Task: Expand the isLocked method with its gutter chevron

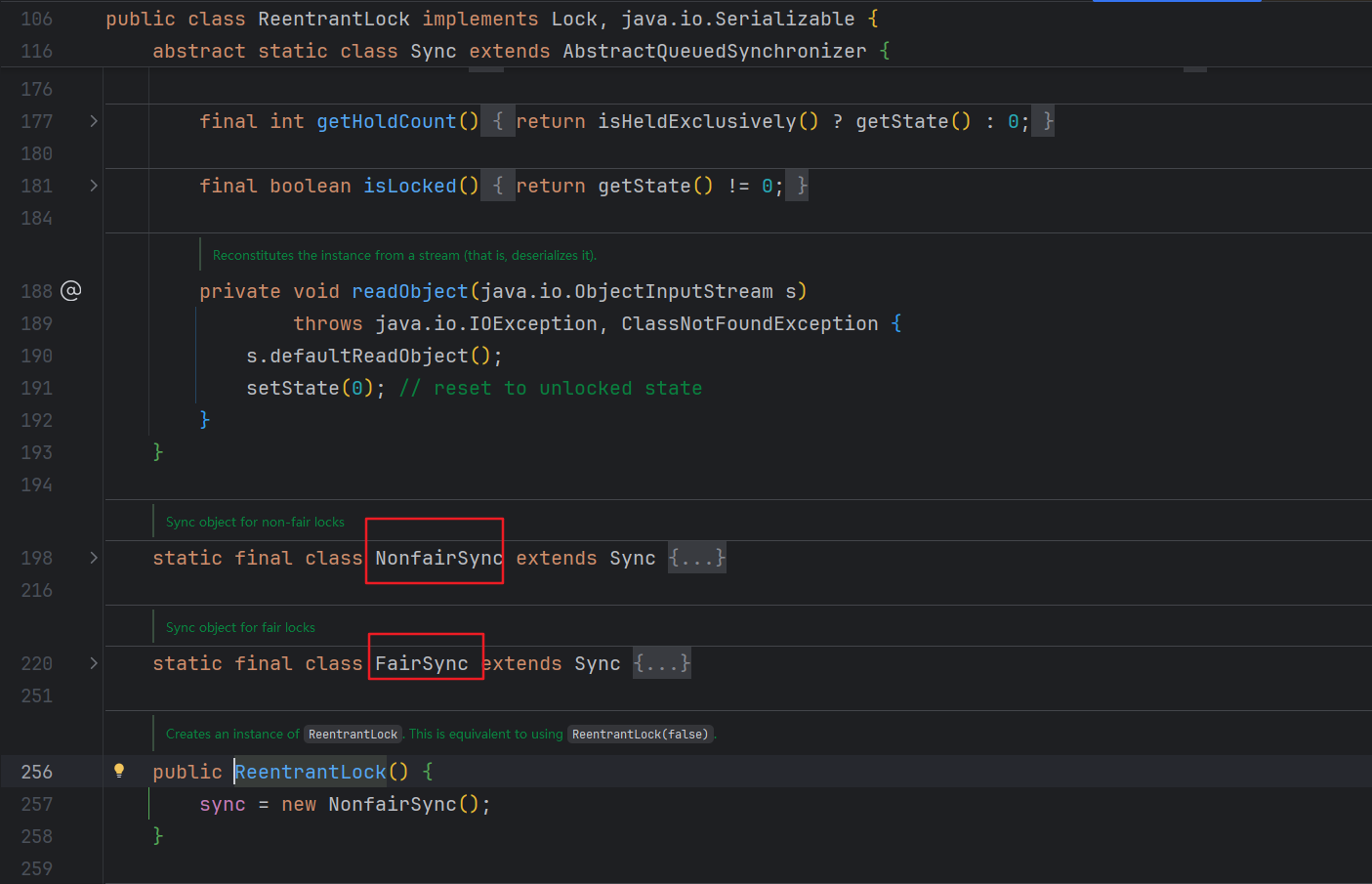Action: tap(94, 186)
